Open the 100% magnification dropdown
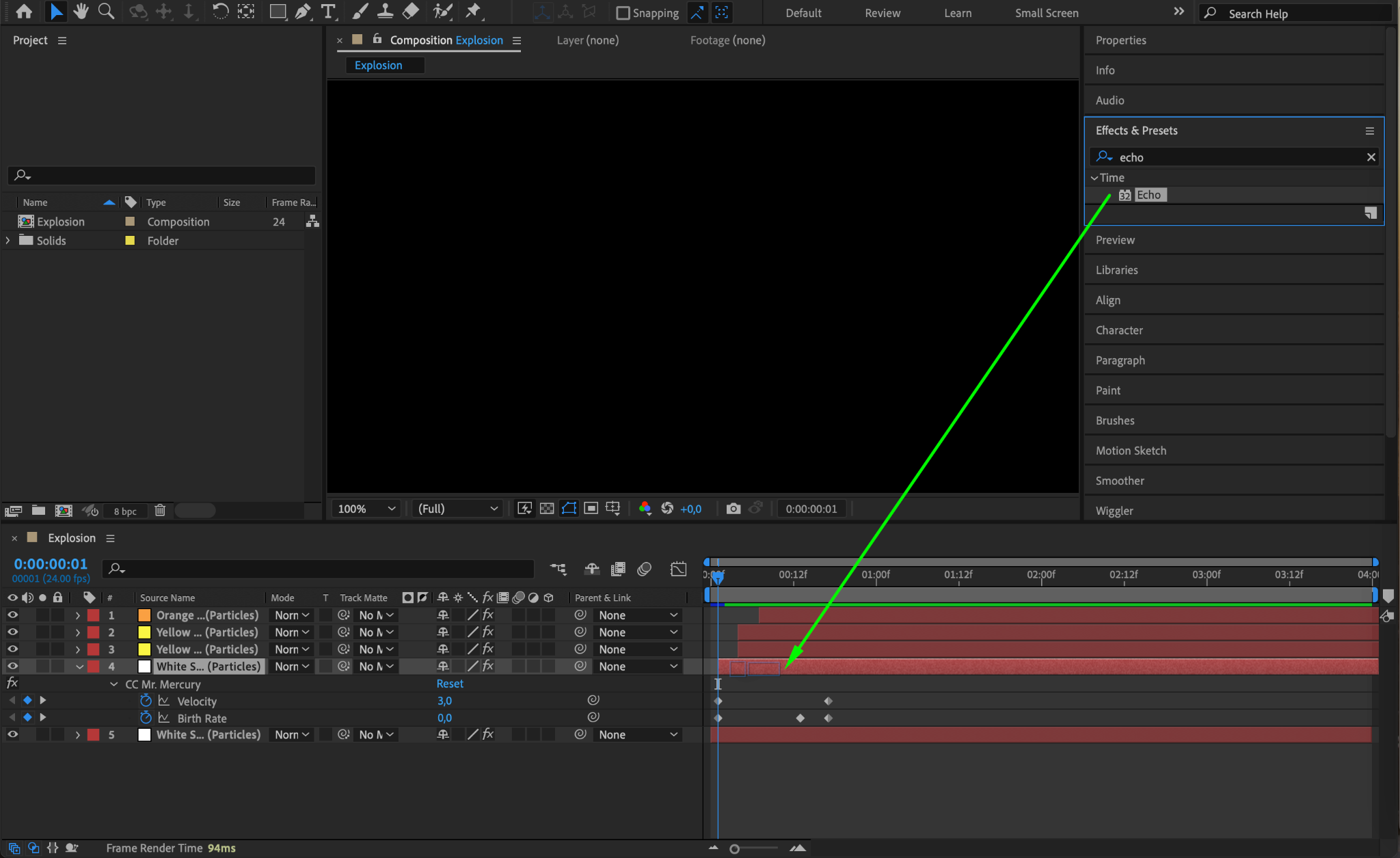This screenshot has width=1400, height=858. coord(366,509)
